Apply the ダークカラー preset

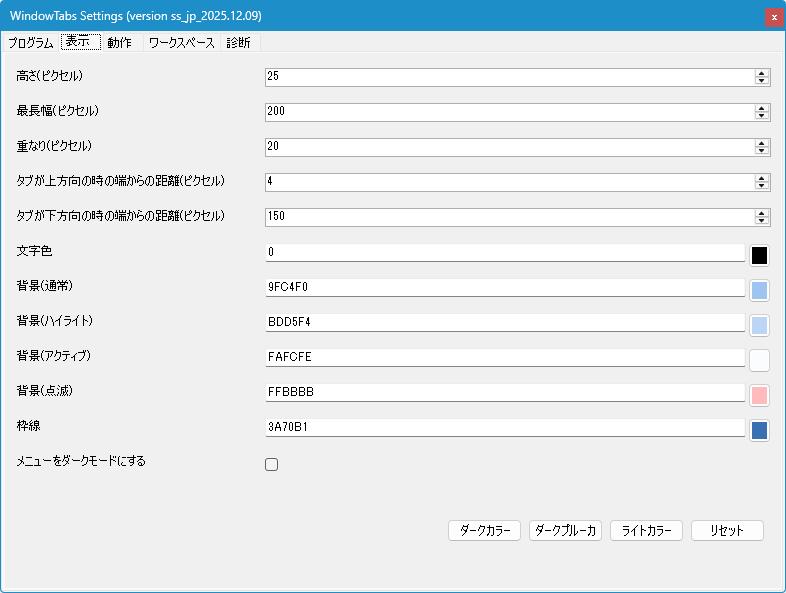click(x=485, y=530)
